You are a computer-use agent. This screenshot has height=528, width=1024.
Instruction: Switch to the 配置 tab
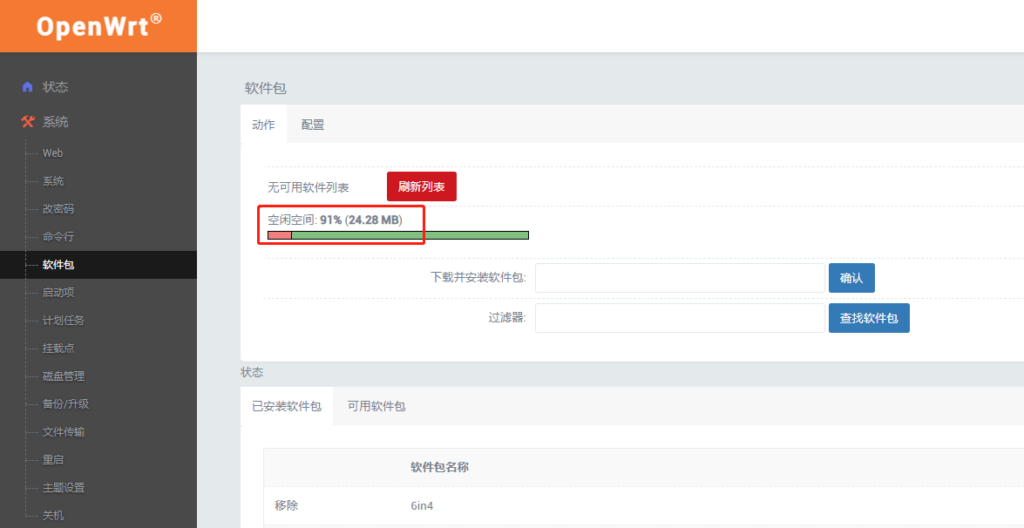point(312,125)
